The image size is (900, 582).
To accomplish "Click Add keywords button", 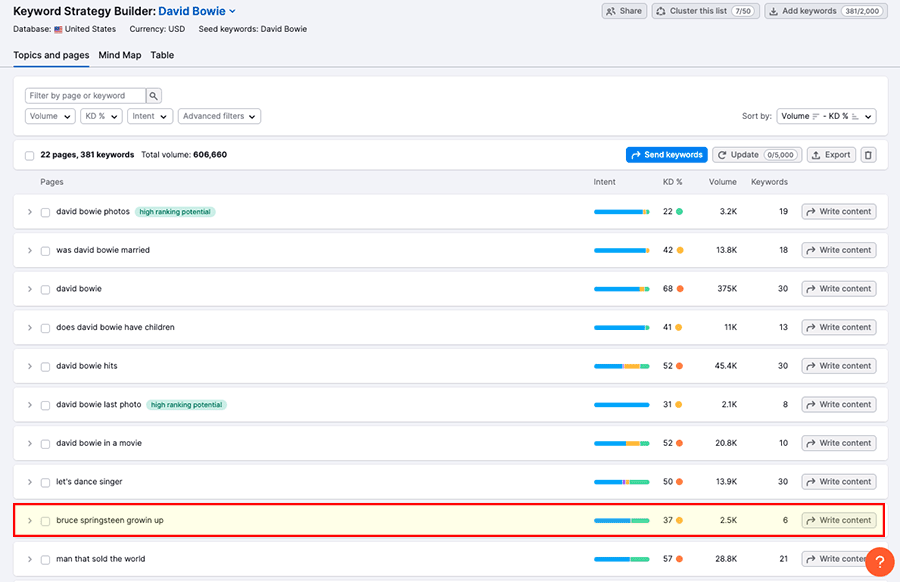I will (x=826, y=11).
